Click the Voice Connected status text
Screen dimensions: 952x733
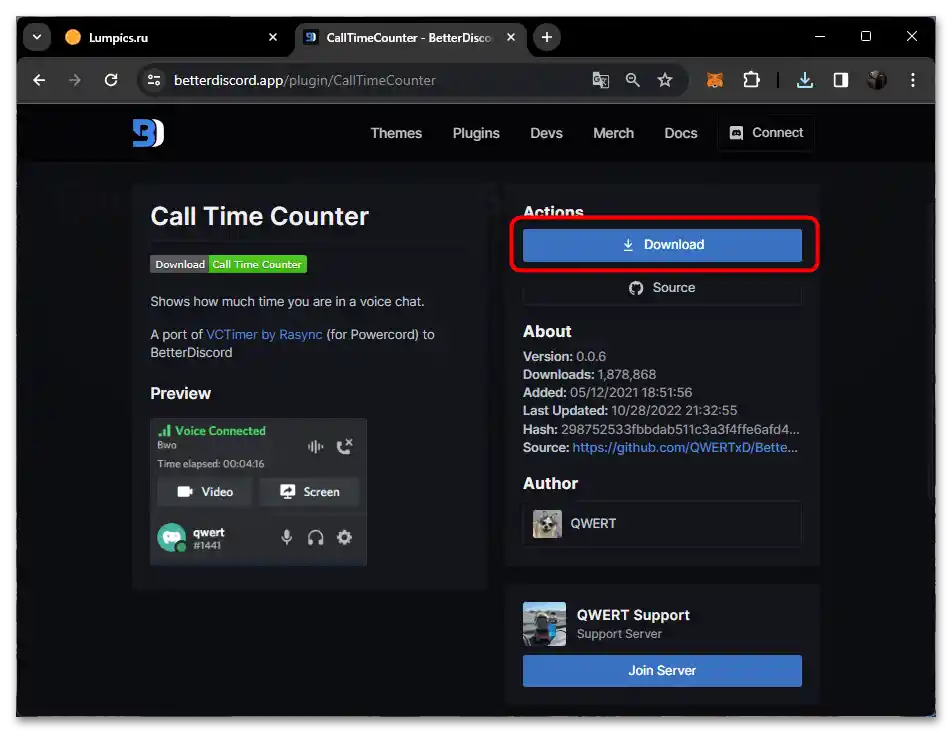(220, 431)
